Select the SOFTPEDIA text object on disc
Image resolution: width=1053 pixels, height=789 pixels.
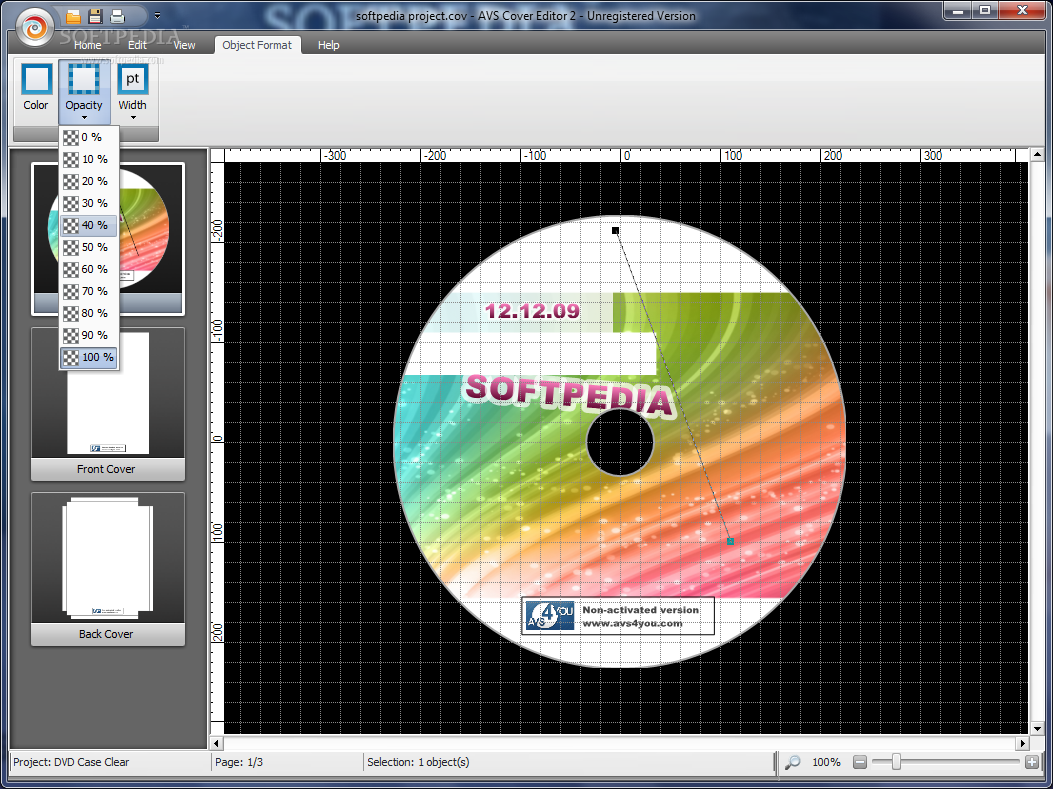click(569, 395)
